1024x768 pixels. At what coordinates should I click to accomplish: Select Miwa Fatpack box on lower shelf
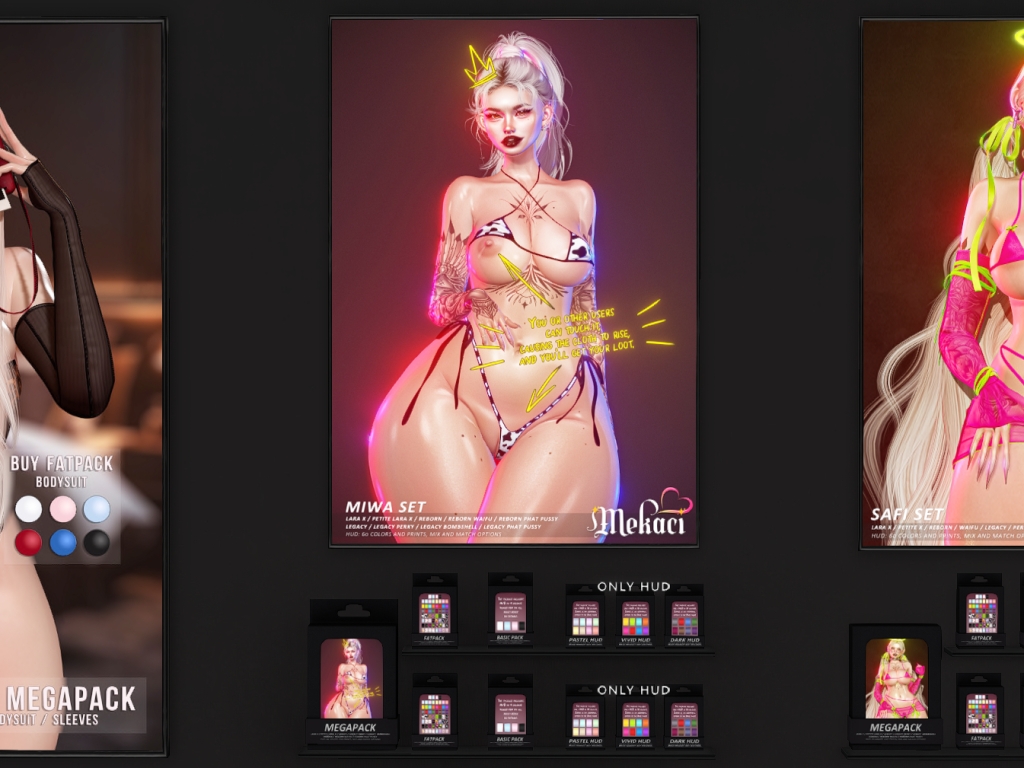click(x=434, y=711)
